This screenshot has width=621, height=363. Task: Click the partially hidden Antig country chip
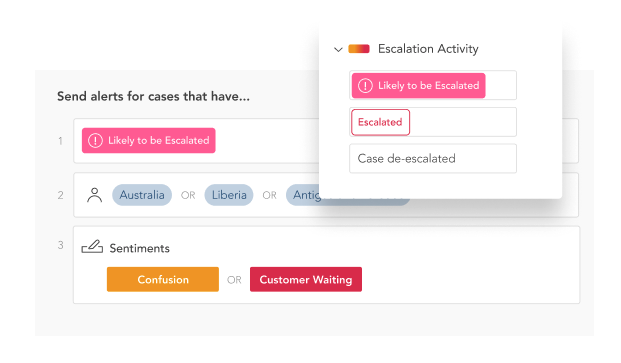coord(303,195)
